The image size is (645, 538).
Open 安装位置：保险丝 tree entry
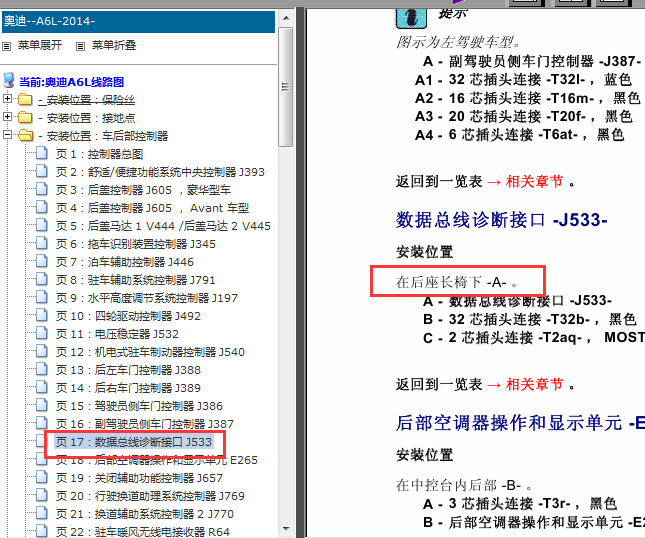pyautogui.click(x=87, y=100)
